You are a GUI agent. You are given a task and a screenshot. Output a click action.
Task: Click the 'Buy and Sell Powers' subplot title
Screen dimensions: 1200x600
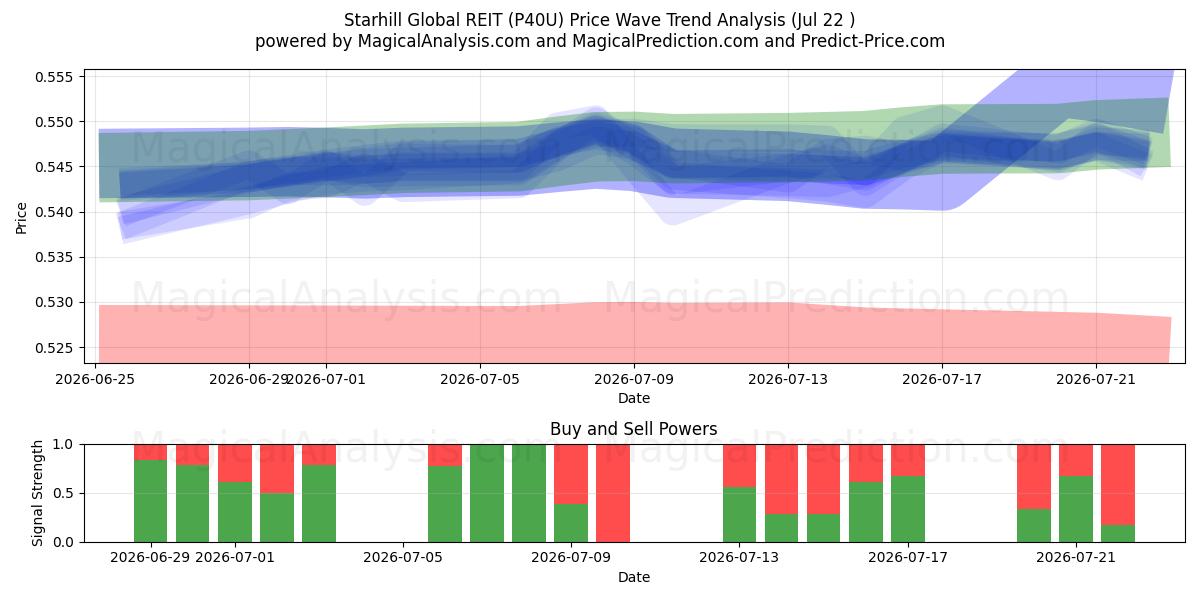634,429
